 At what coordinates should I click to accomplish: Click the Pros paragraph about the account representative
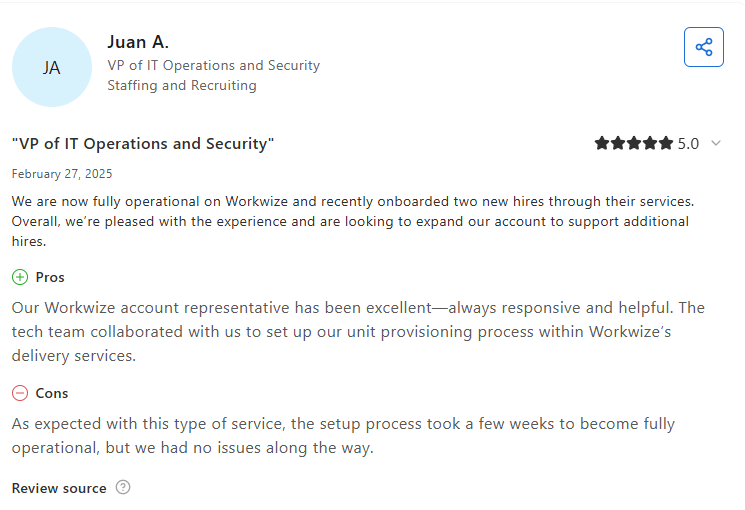coord(358,331)
